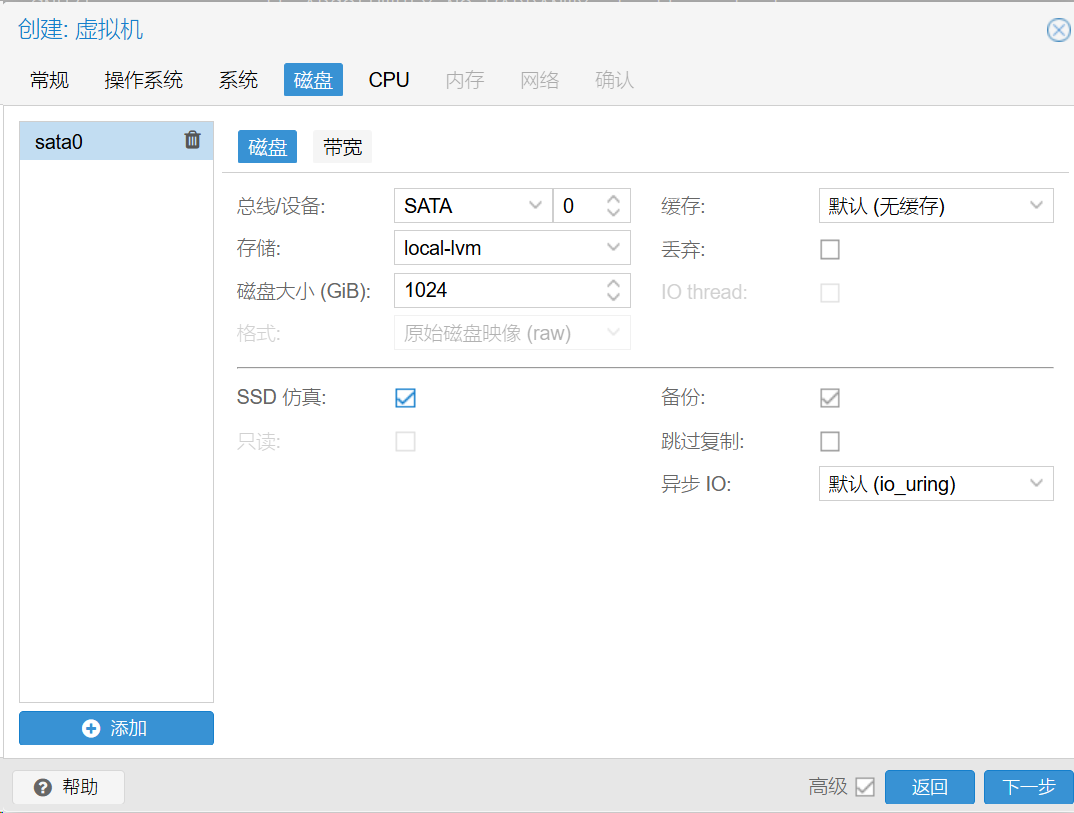
Task: Increase the device number stepper
Action: pyautogui.click(x=613, y=199)
